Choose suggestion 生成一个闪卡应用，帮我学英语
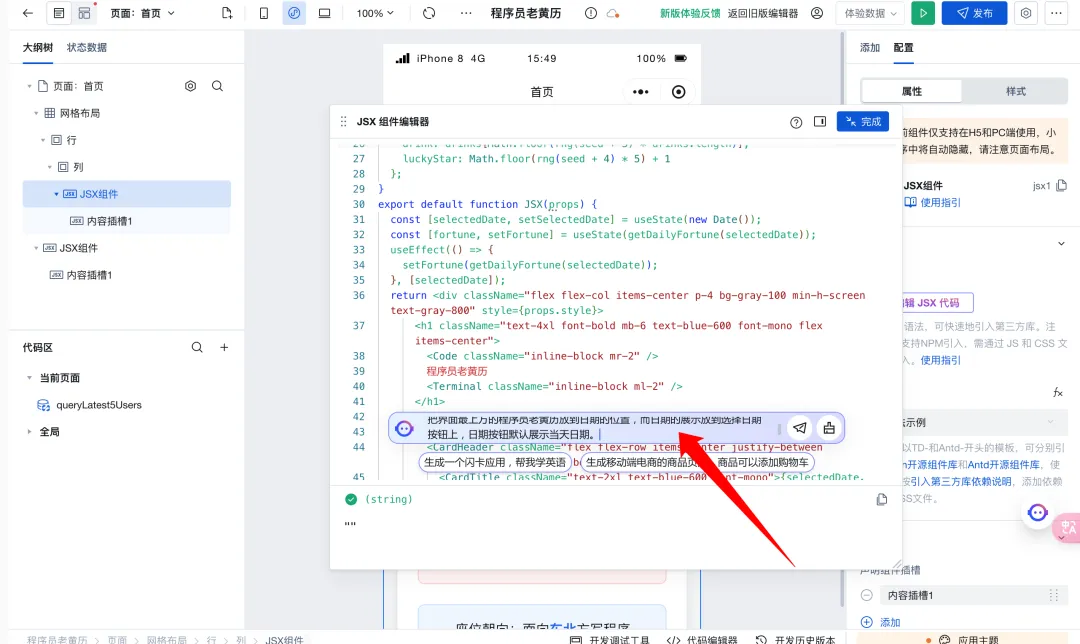Screen dimensions: 1080x644 [495, 462]
